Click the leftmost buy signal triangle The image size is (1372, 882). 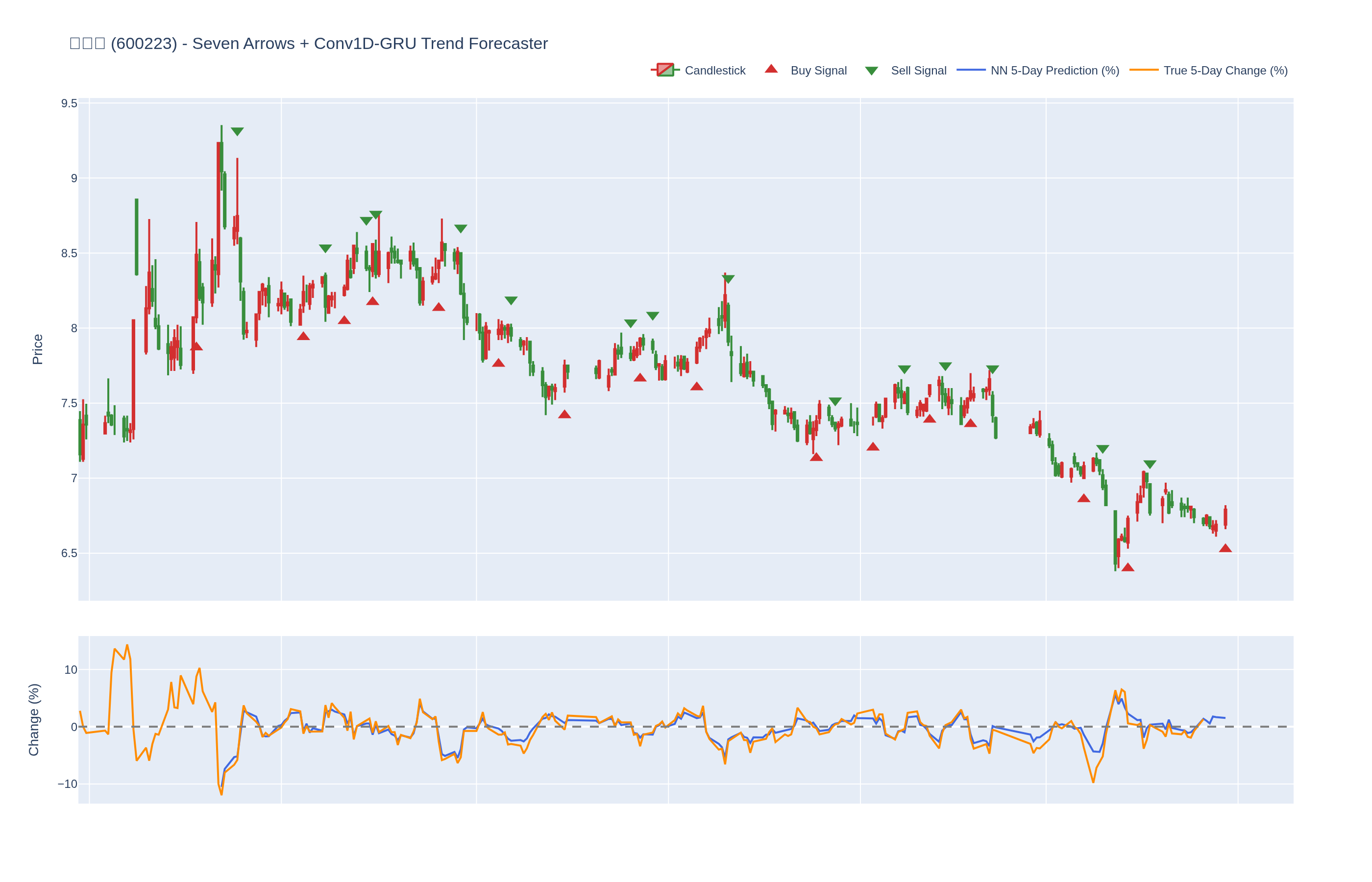(196, 346)
